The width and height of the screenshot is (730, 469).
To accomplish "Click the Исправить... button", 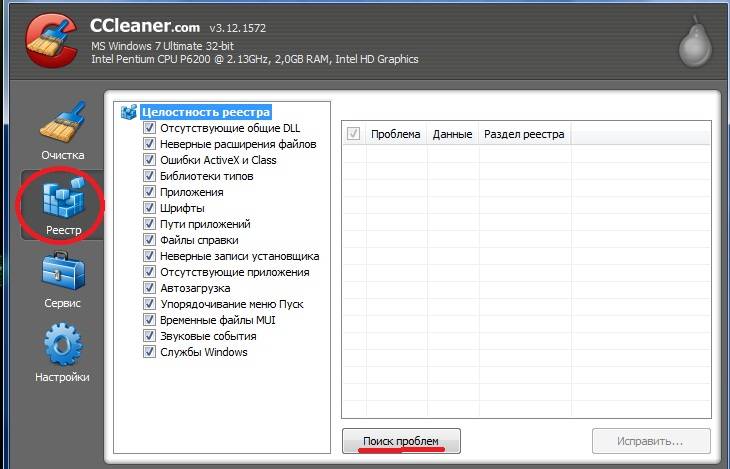I will coord(651,441).
